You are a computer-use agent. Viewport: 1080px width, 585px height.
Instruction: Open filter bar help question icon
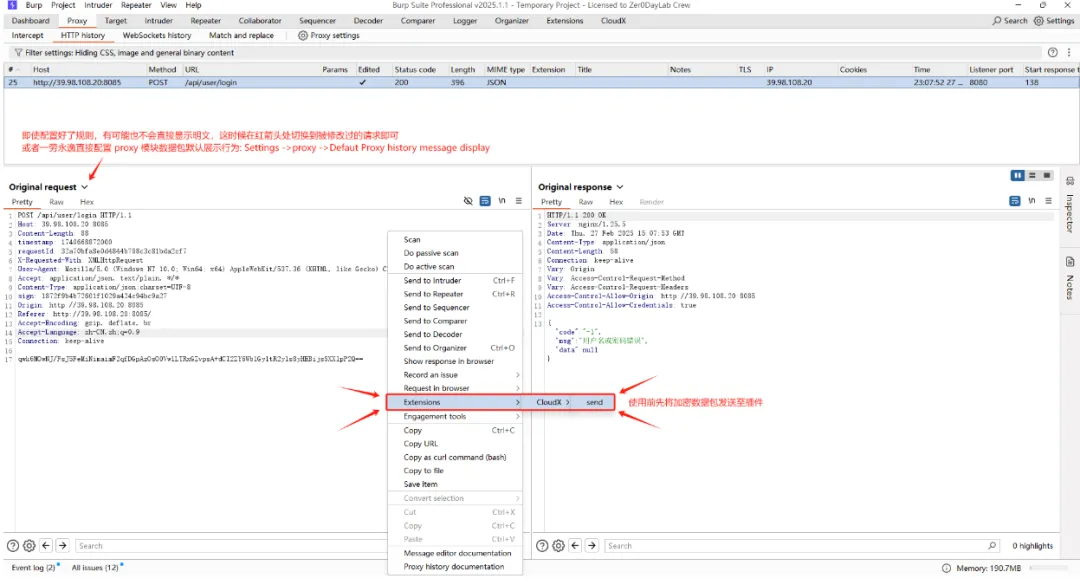(x=1052, y=52)
